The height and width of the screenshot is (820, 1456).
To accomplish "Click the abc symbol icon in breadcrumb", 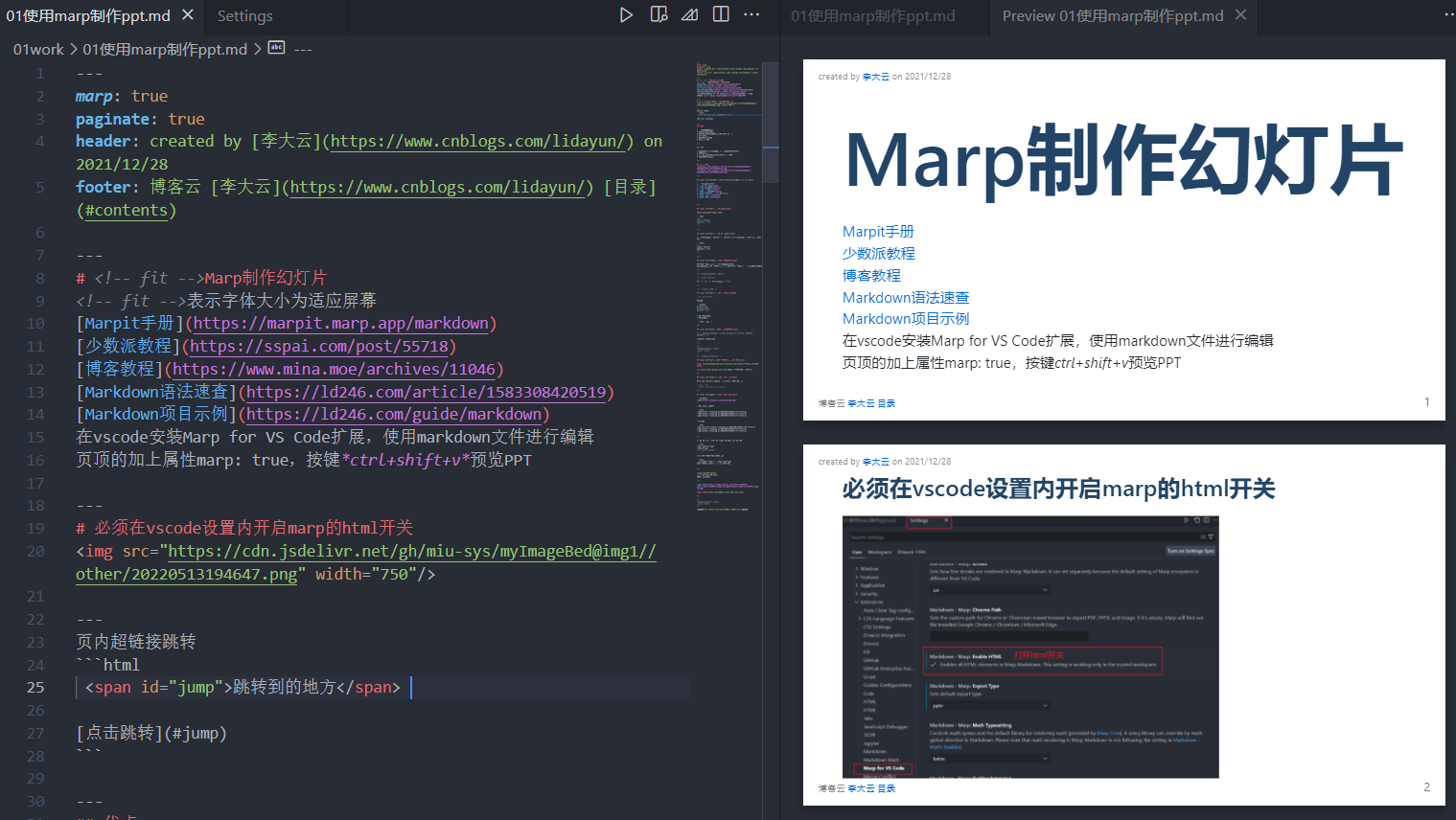I will point(276,48).
